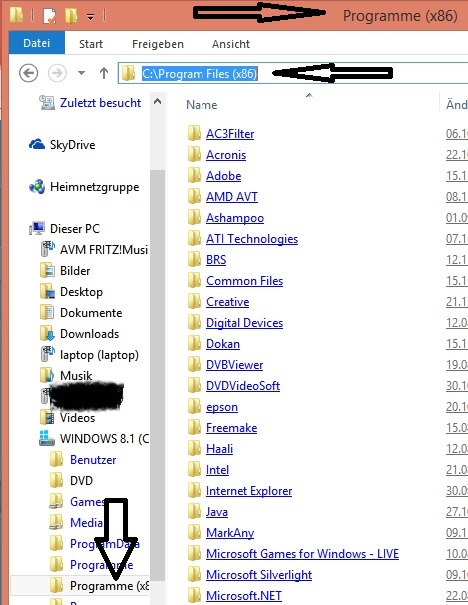Select Heimnetzgruppe in navigation pane
This screenshot has width=468, height=605.
coord(95,187)
